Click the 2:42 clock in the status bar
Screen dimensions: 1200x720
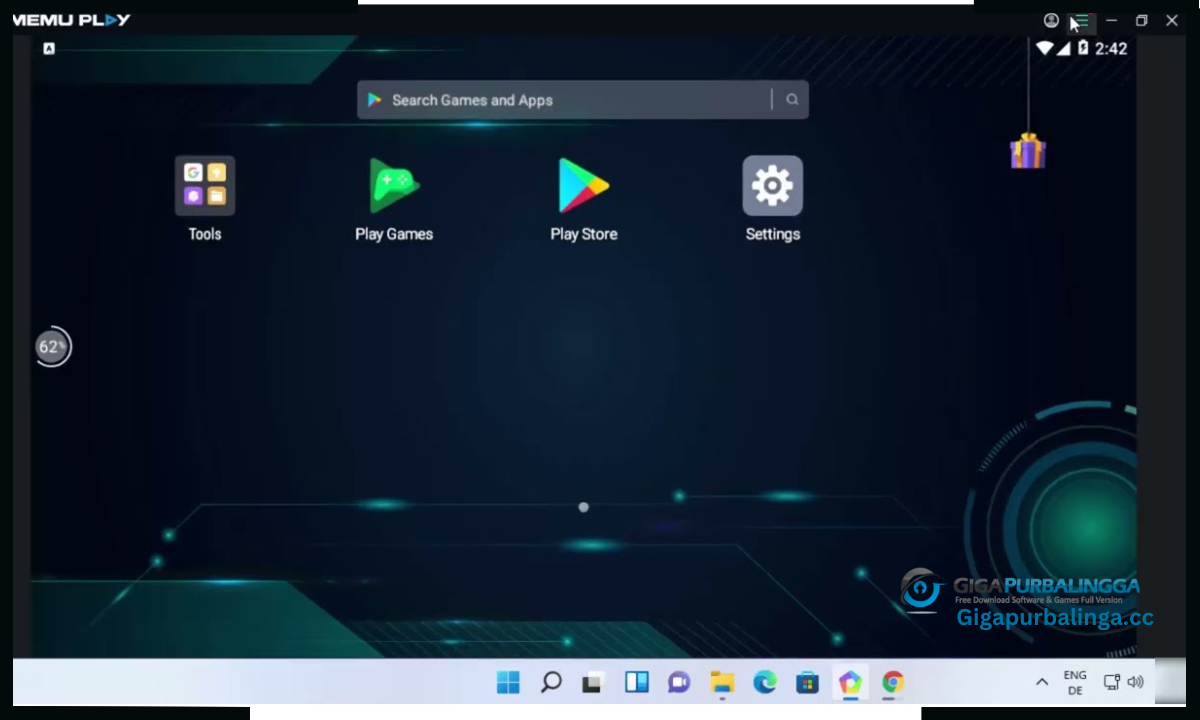(x=1111, y=49)
